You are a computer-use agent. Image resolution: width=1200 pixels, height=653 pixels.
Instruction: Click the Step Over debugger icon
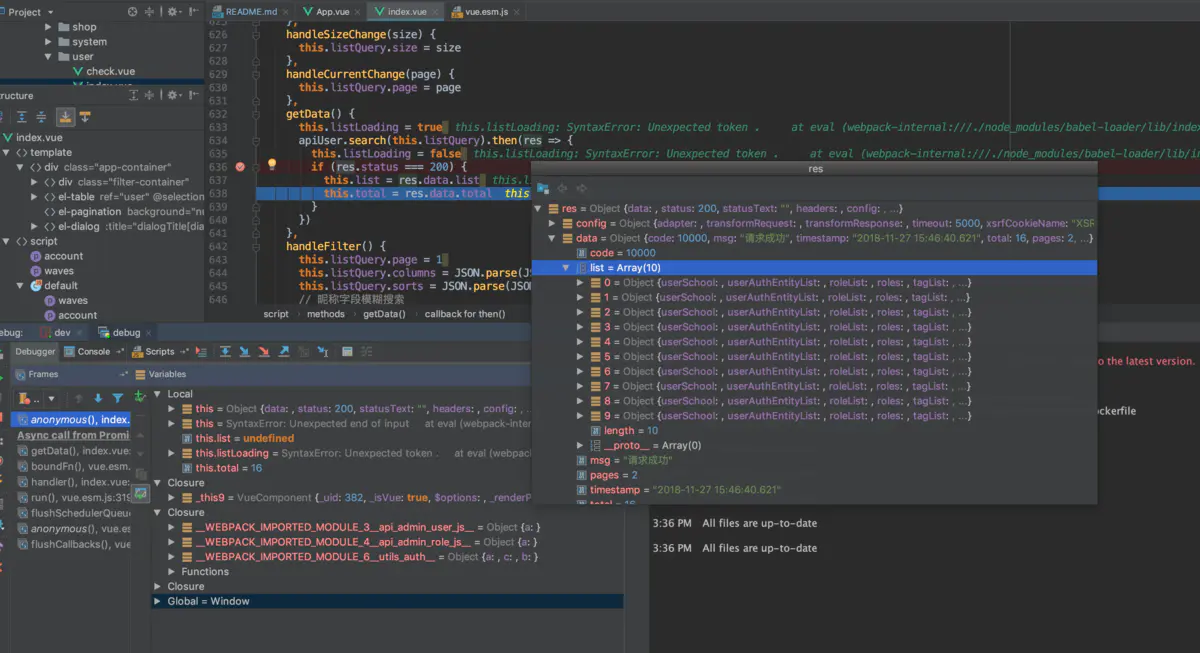coord(226,351)
